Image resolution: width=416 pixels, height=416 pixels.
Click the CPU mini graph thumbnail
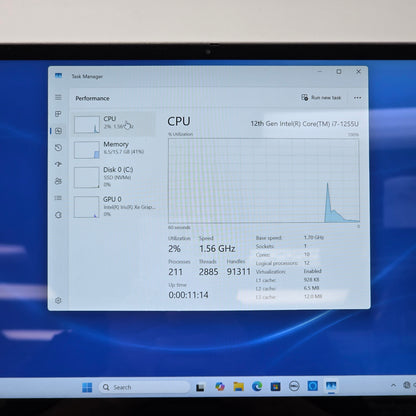[x=87, y=124]
